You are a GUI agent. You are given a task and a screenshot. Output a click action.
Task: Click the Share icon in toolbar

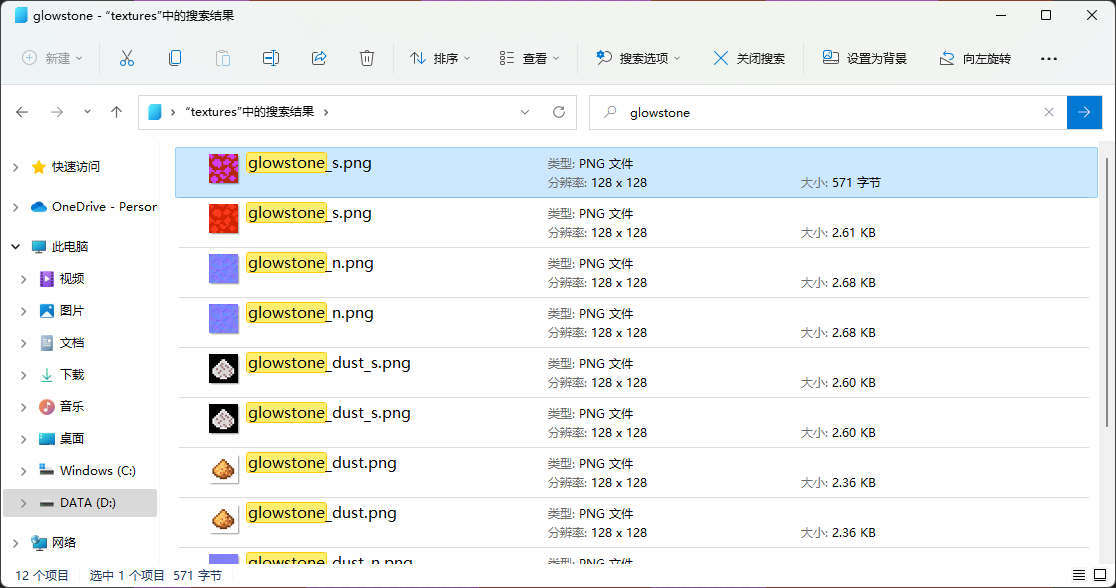[319, 58]
